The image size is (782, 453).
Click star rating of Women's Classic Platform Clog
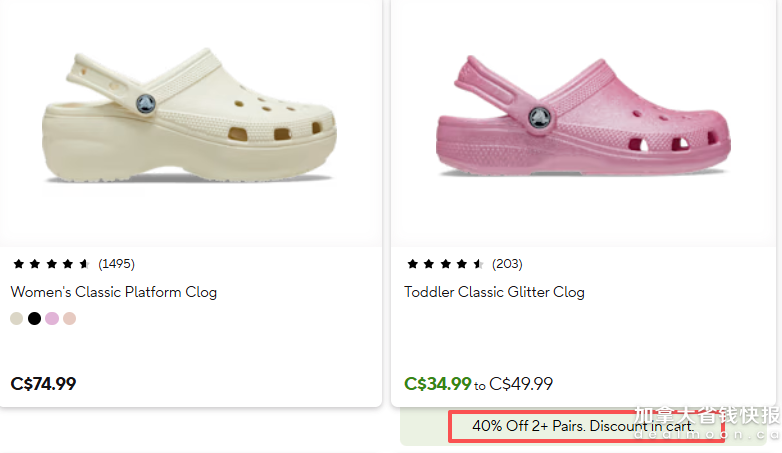[51, 264]
